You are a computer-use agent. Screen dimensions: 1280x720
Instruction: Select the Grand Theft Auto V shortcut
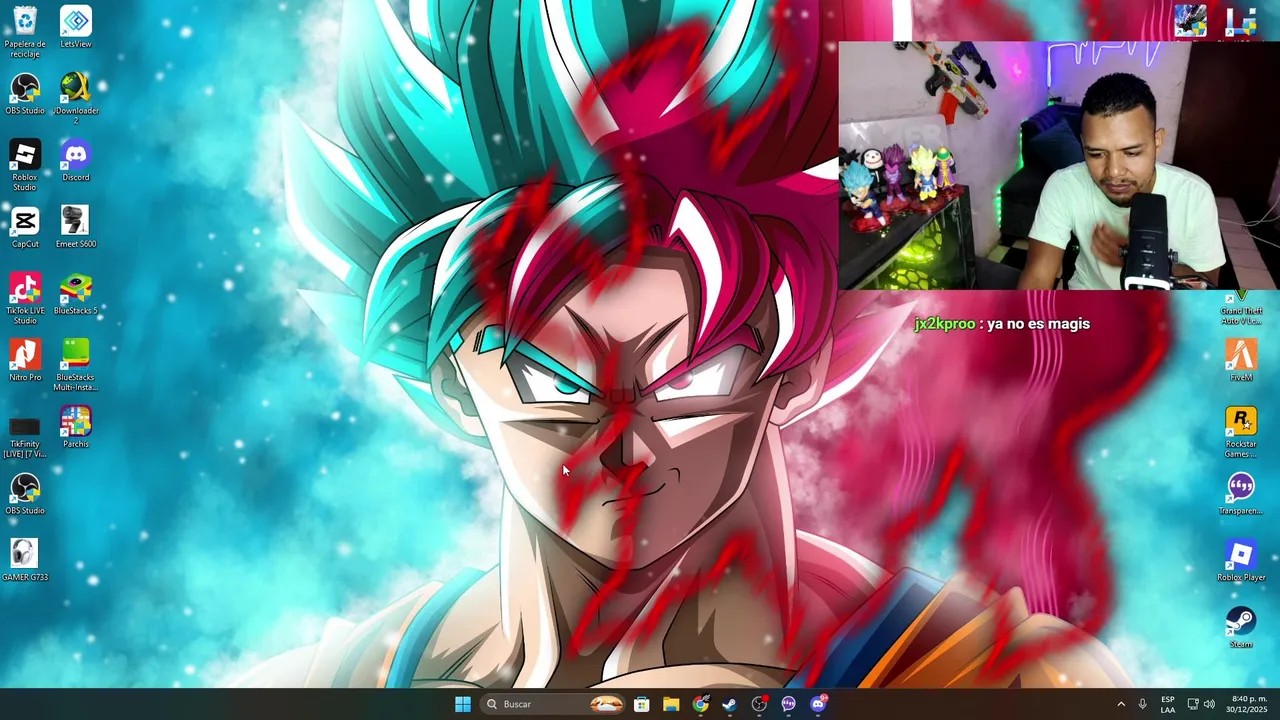pyautogui.click(x=1241, y=308)
